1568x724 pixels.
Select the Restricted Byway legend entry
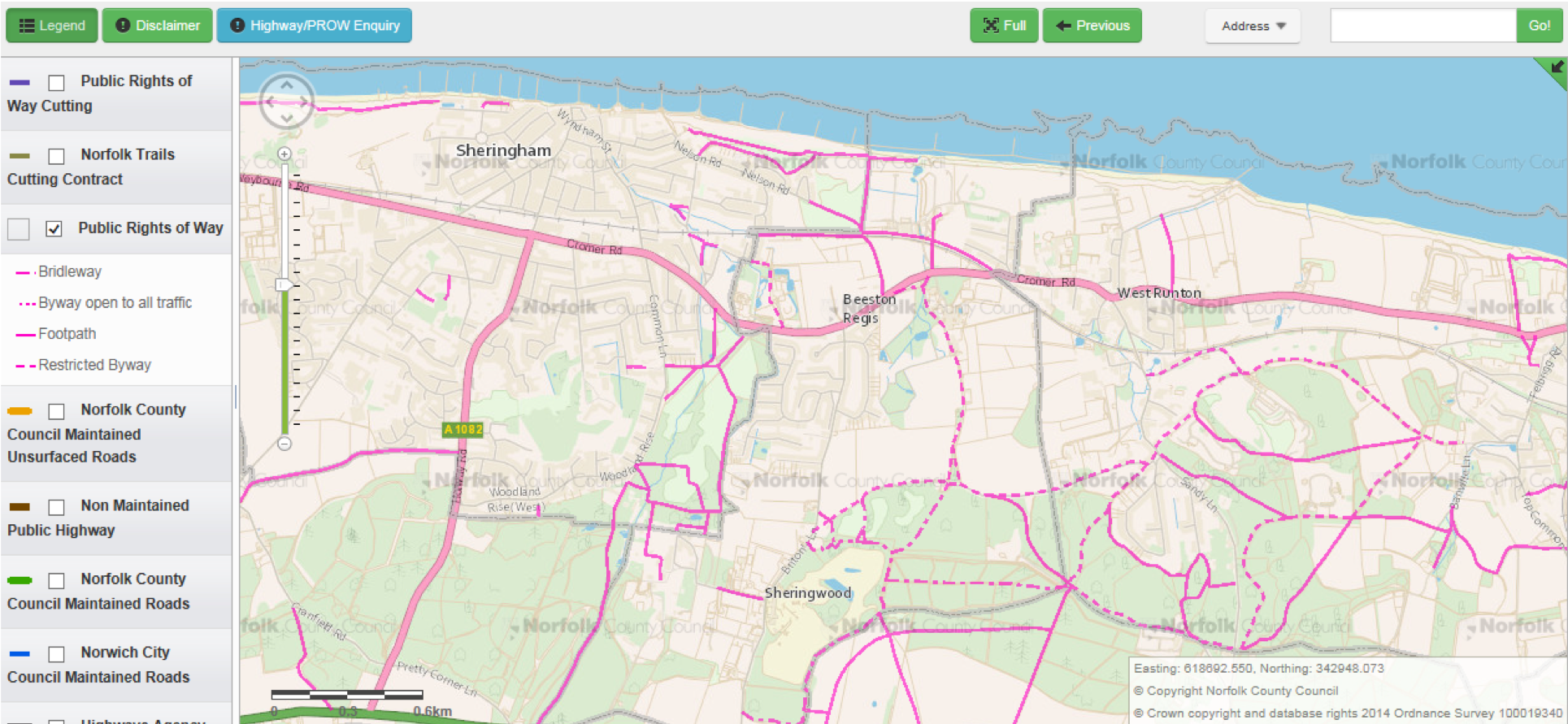[x=84, y=365]
